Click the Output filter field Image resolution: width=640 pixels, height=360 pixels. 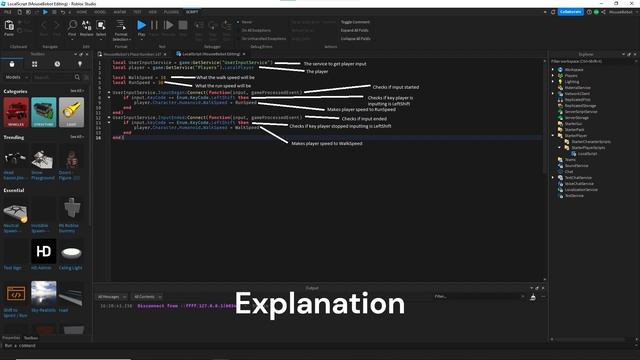point(478,297)
